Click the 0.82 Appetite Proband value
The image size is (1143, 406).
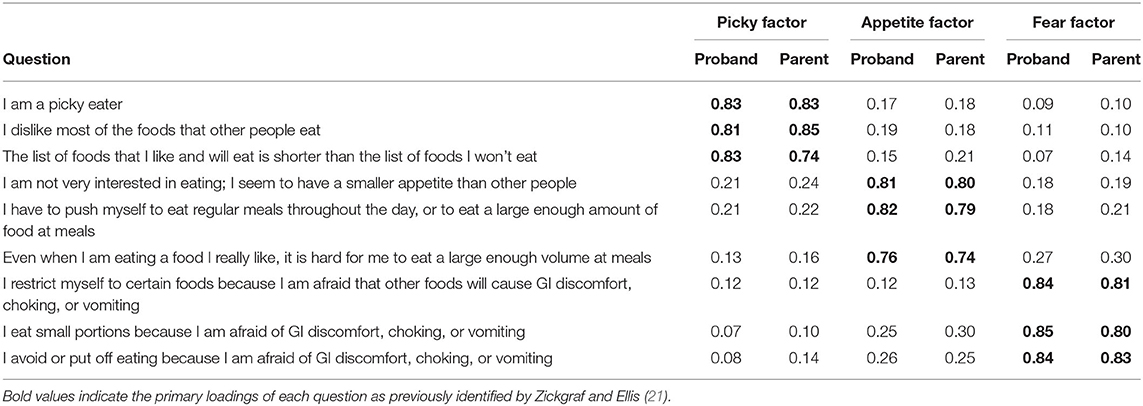click(881, 210)
